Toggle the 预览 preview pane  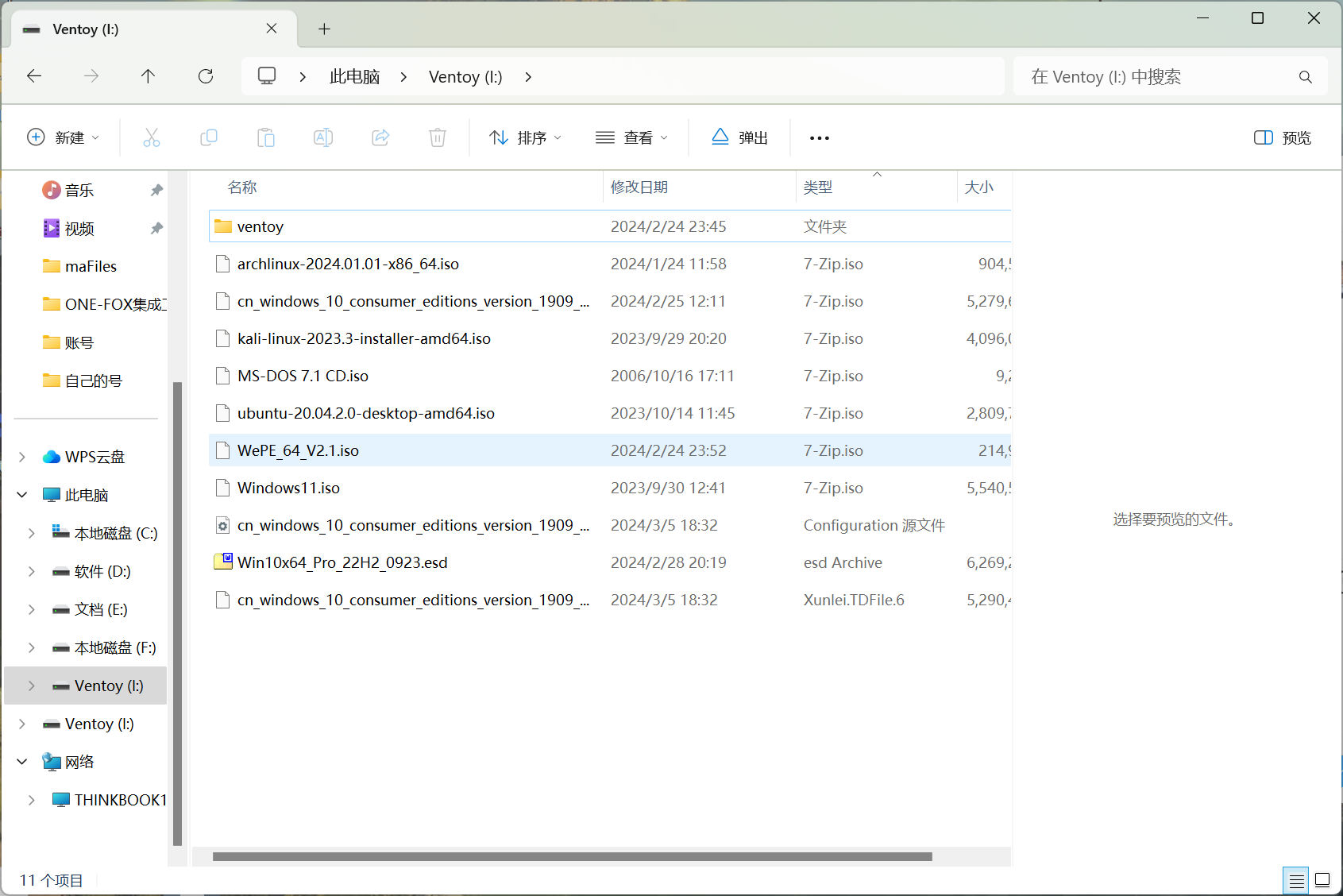[x=1283, y=137]
